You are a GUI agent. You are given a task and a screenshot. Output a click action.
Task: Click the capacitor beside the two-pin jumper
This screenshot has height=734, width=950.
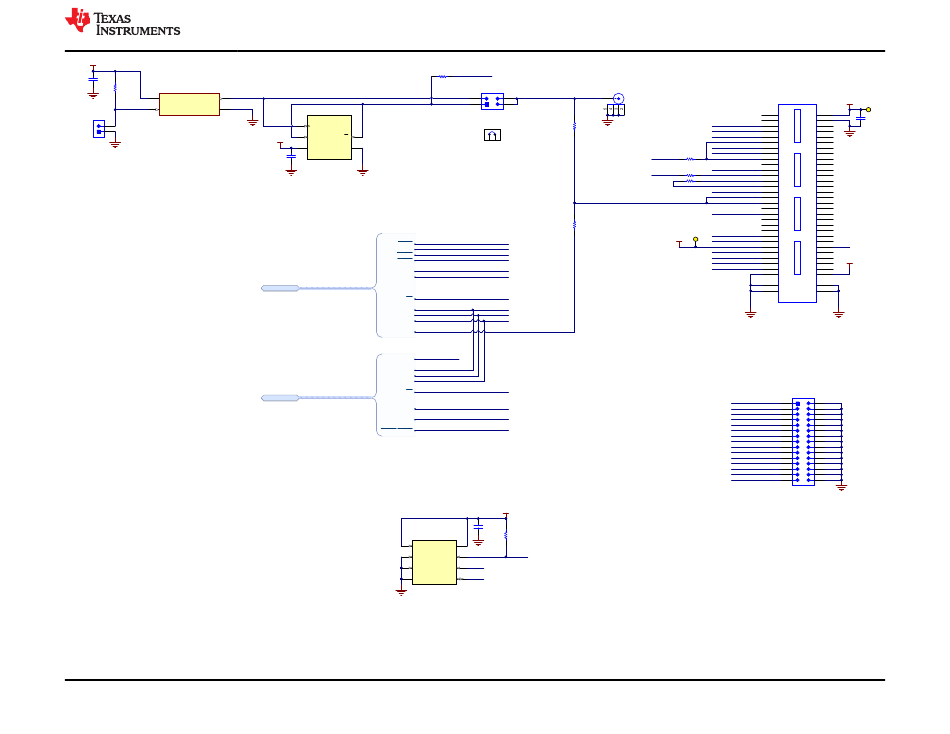[x=93, y=79]
